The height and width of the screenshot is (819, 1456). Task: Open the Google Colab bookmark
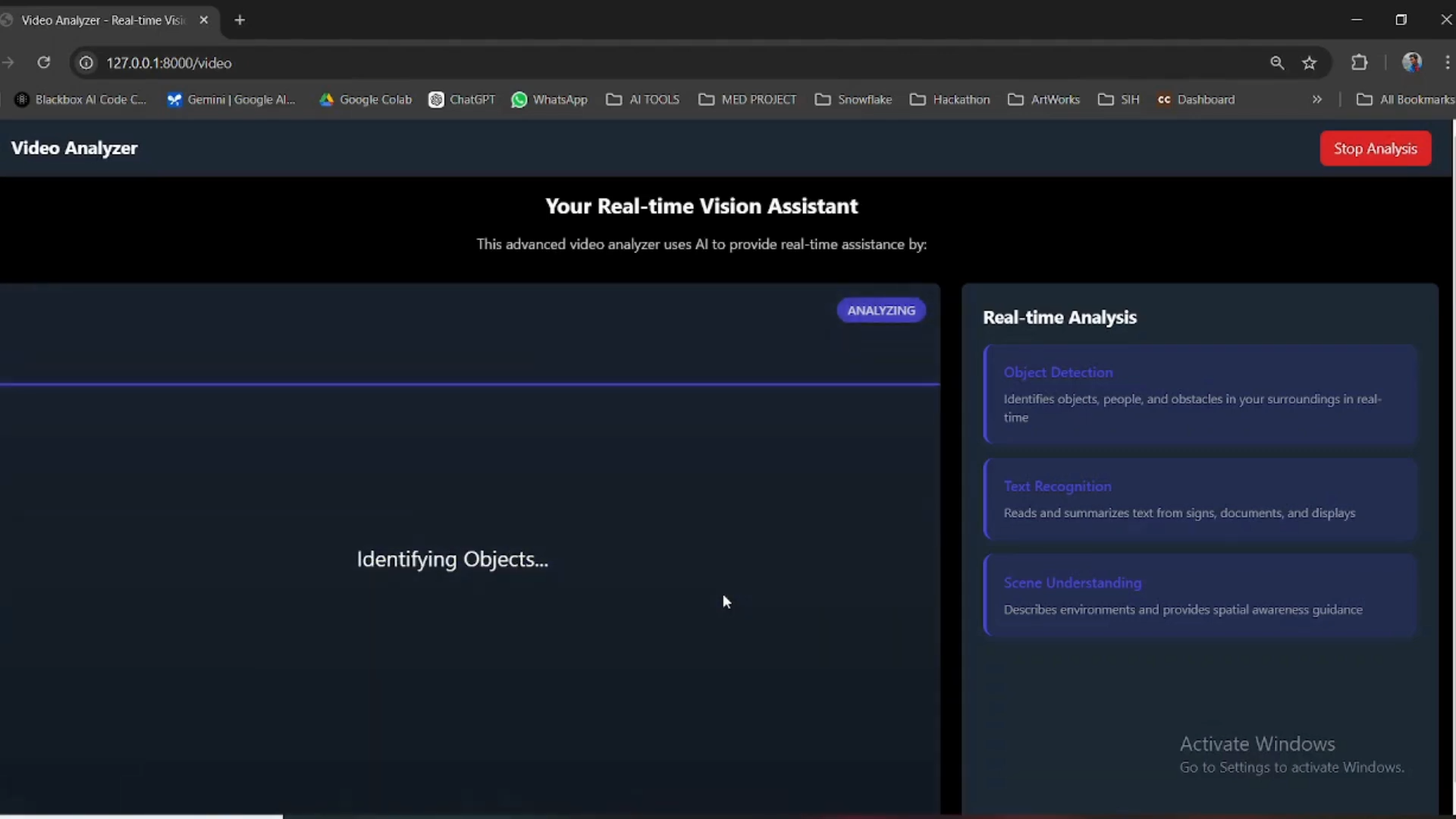point(366,99)
